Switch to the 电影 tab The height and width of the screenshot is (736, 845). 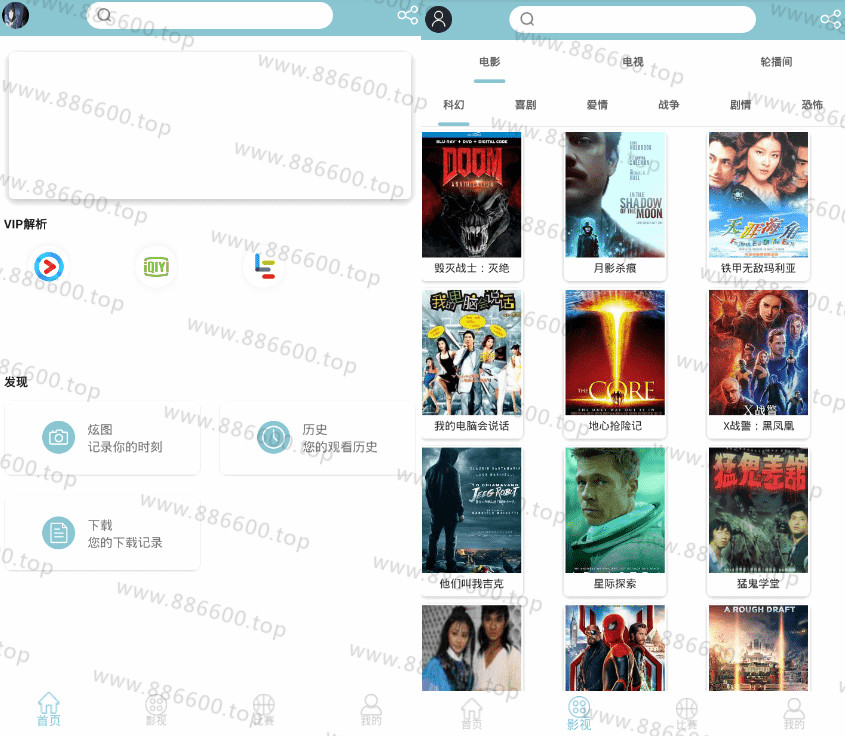(x=489, y=61)
